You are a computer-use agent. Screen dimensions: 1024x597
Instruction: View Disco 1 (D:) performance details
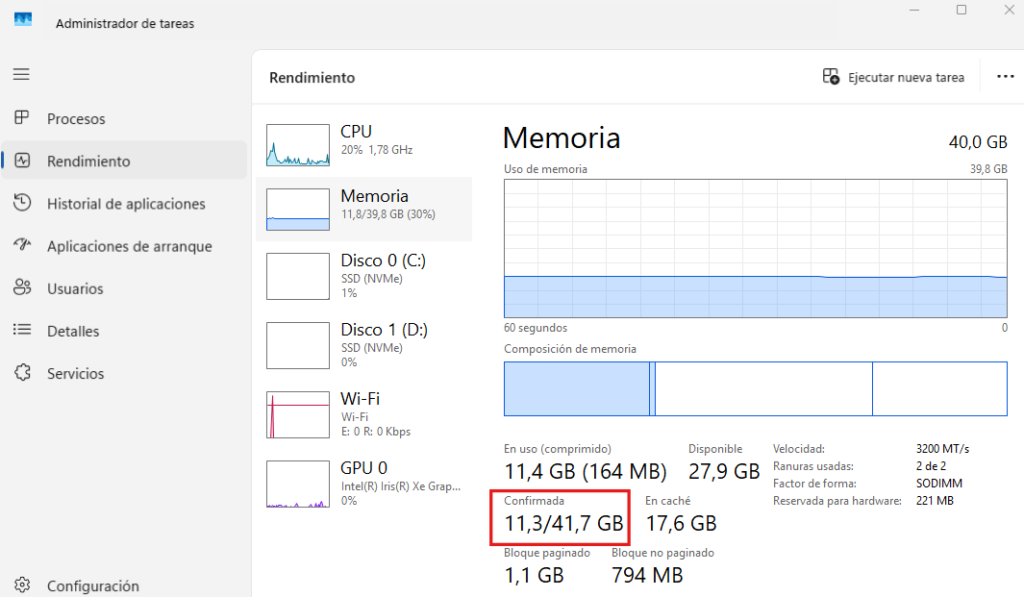[x=365, y=345]
